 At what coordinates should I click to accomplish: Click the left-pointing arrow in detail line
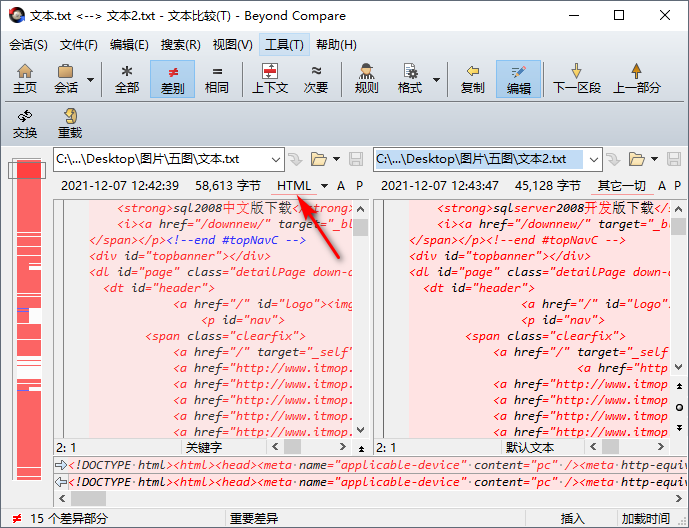coord(61,482)
